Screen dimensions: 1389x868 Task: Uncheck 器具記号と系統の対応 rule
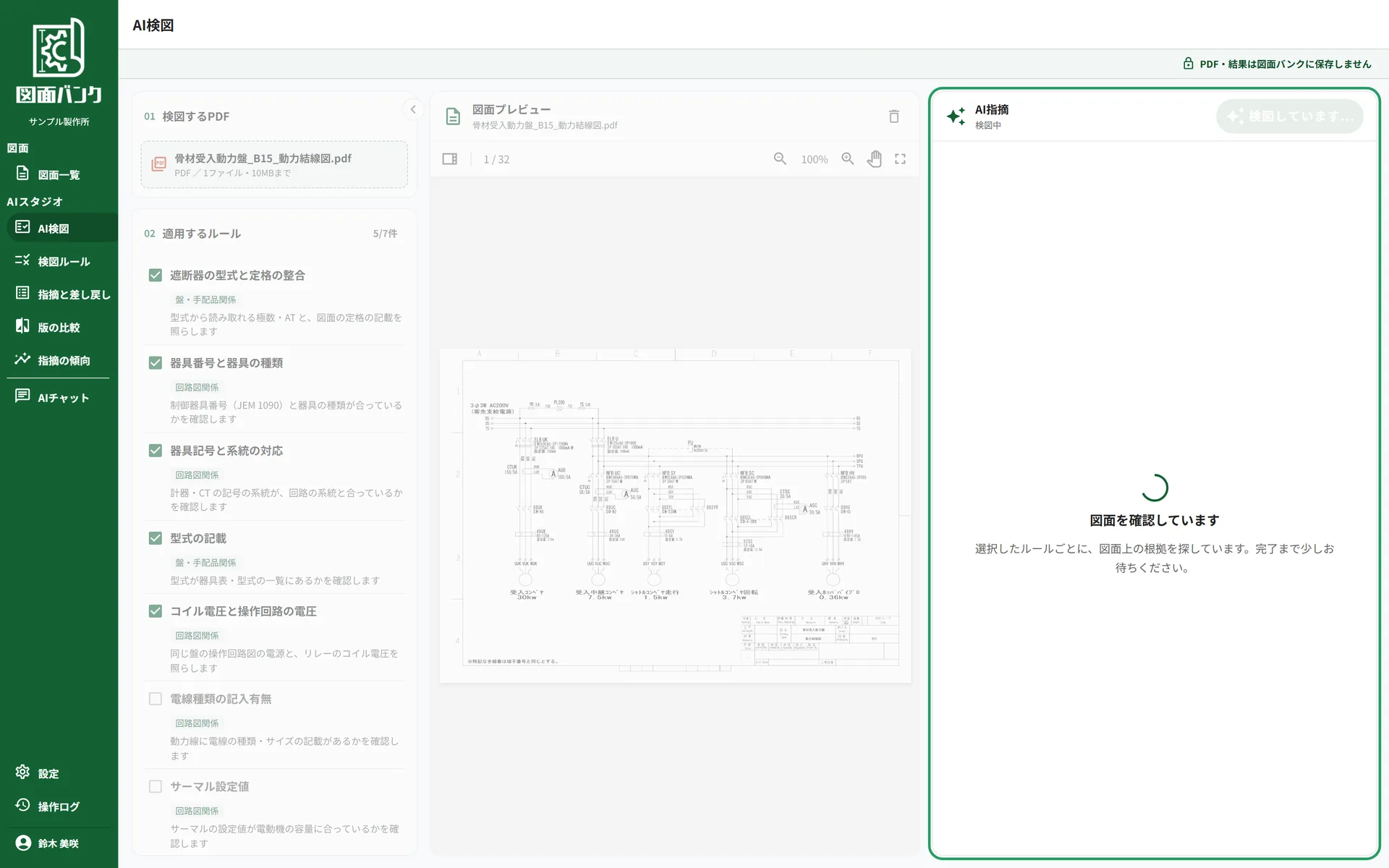[155, 451]
